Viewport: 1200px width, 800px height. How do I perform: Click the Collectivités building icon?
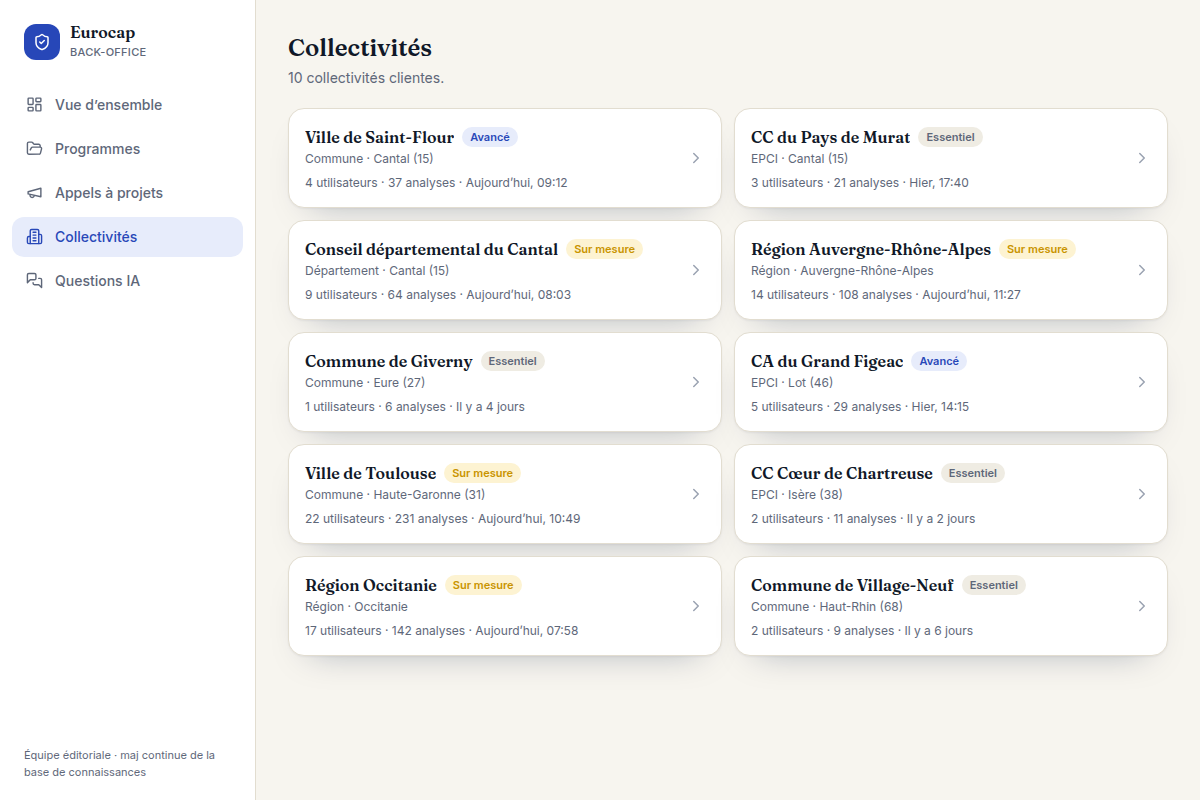[x=35, y=237]
